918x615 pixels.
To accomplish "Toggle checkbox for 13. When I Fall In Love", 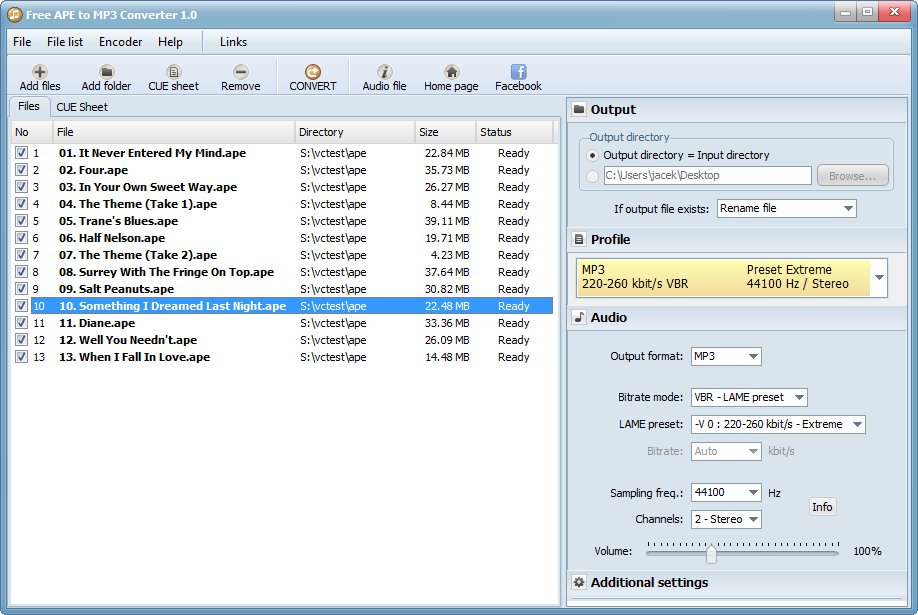I will click(x=22, y=357).
